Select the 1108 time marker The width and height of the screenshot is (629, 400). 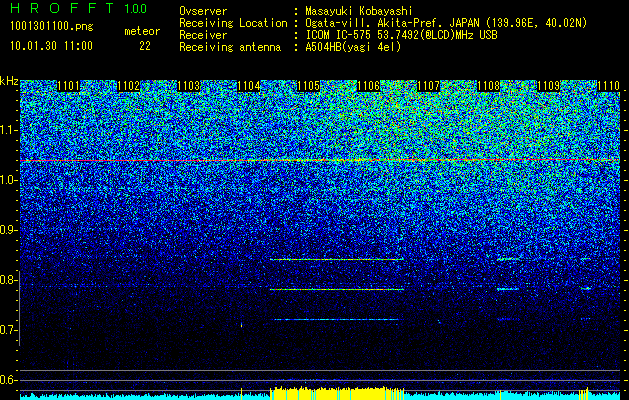tap(489, 86)
